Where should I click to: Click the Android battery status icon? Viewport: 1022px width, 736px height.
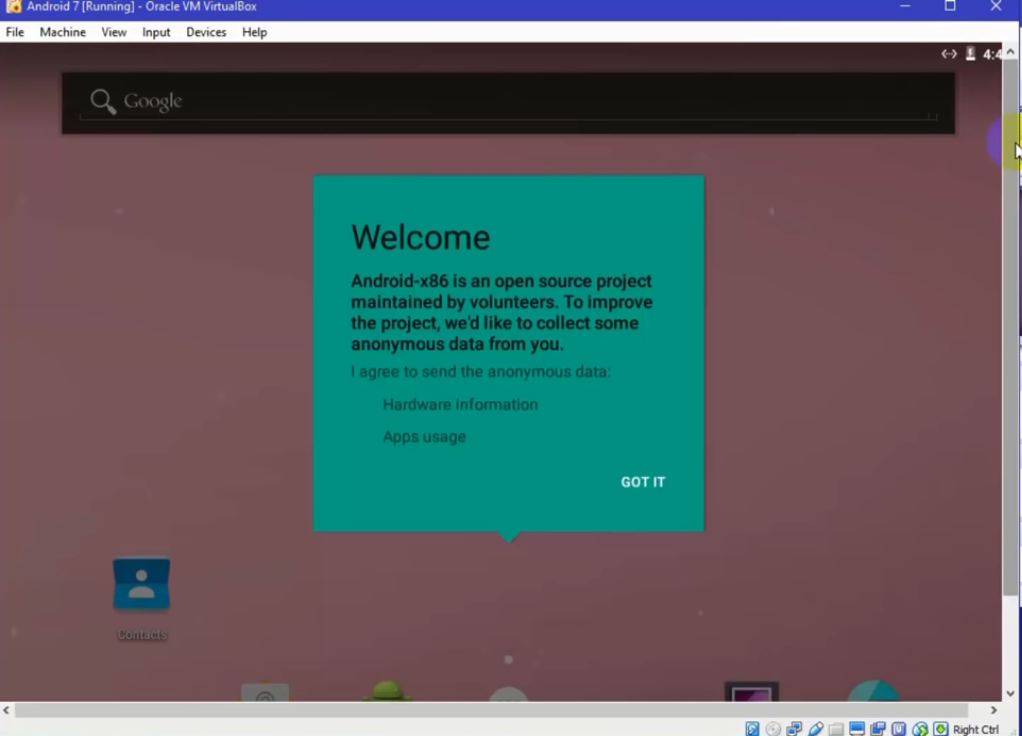[x=971, y=54]
